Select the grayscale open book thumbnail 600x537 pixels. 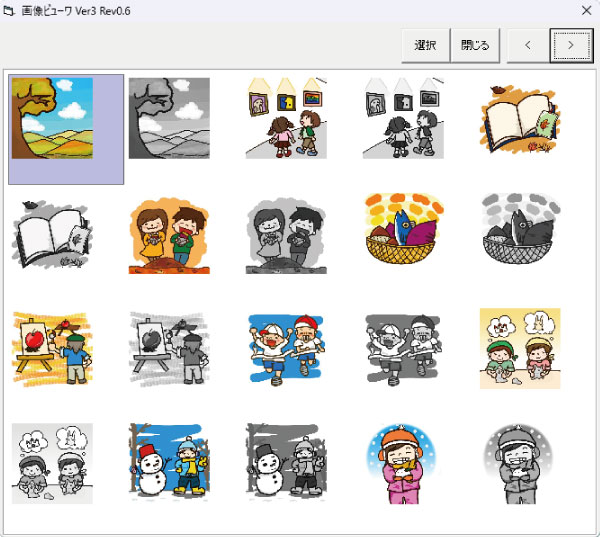pyautogui.click(x=52, y=233)
